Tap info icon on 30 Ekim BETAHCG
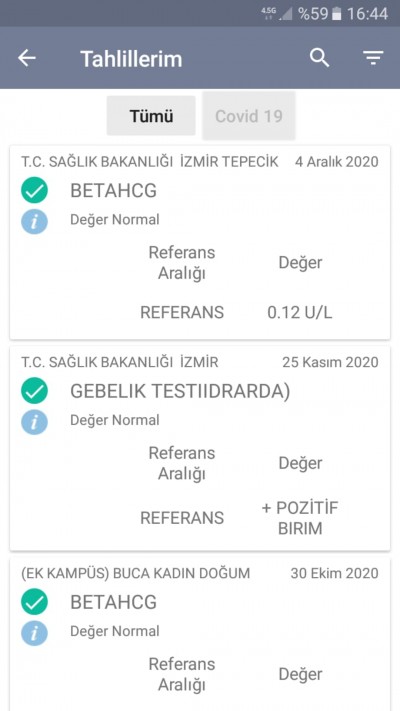 (x=34, y=633)
